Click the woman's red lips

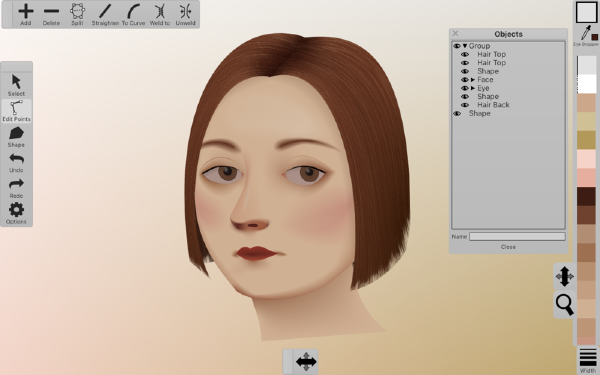pyautogui.click(x=255, y=253)
